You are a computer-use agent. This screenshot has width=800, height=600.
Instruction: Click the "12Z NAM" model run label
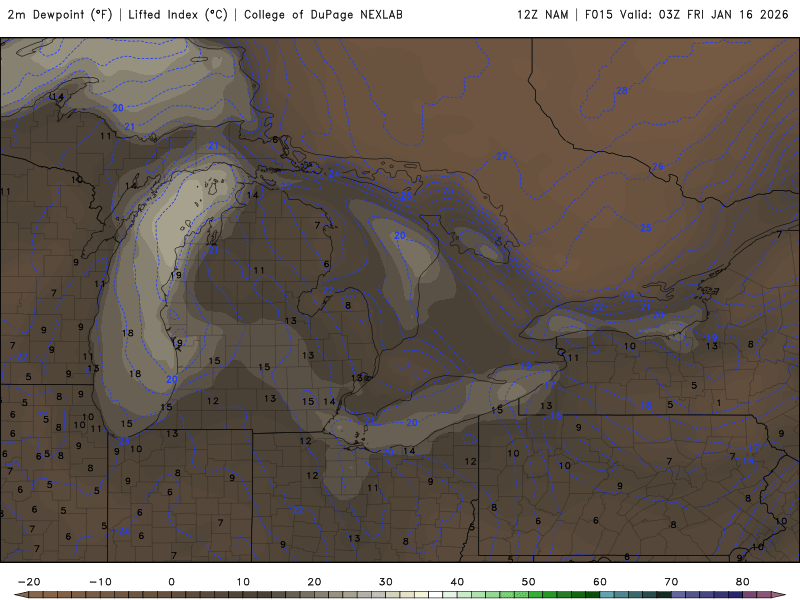542,15
